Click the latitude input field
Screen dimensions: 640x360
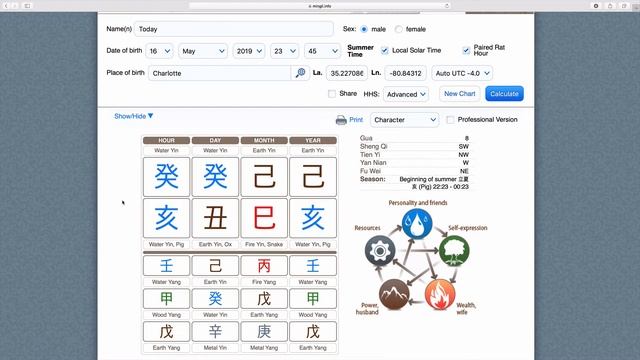pyautogui.click(x=347, y=73)
